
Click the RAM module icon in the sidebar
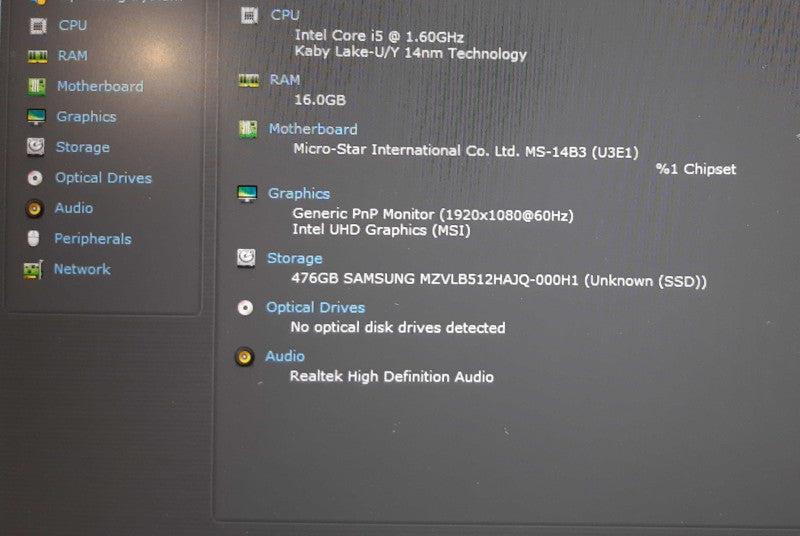click(x=37, y=56)
